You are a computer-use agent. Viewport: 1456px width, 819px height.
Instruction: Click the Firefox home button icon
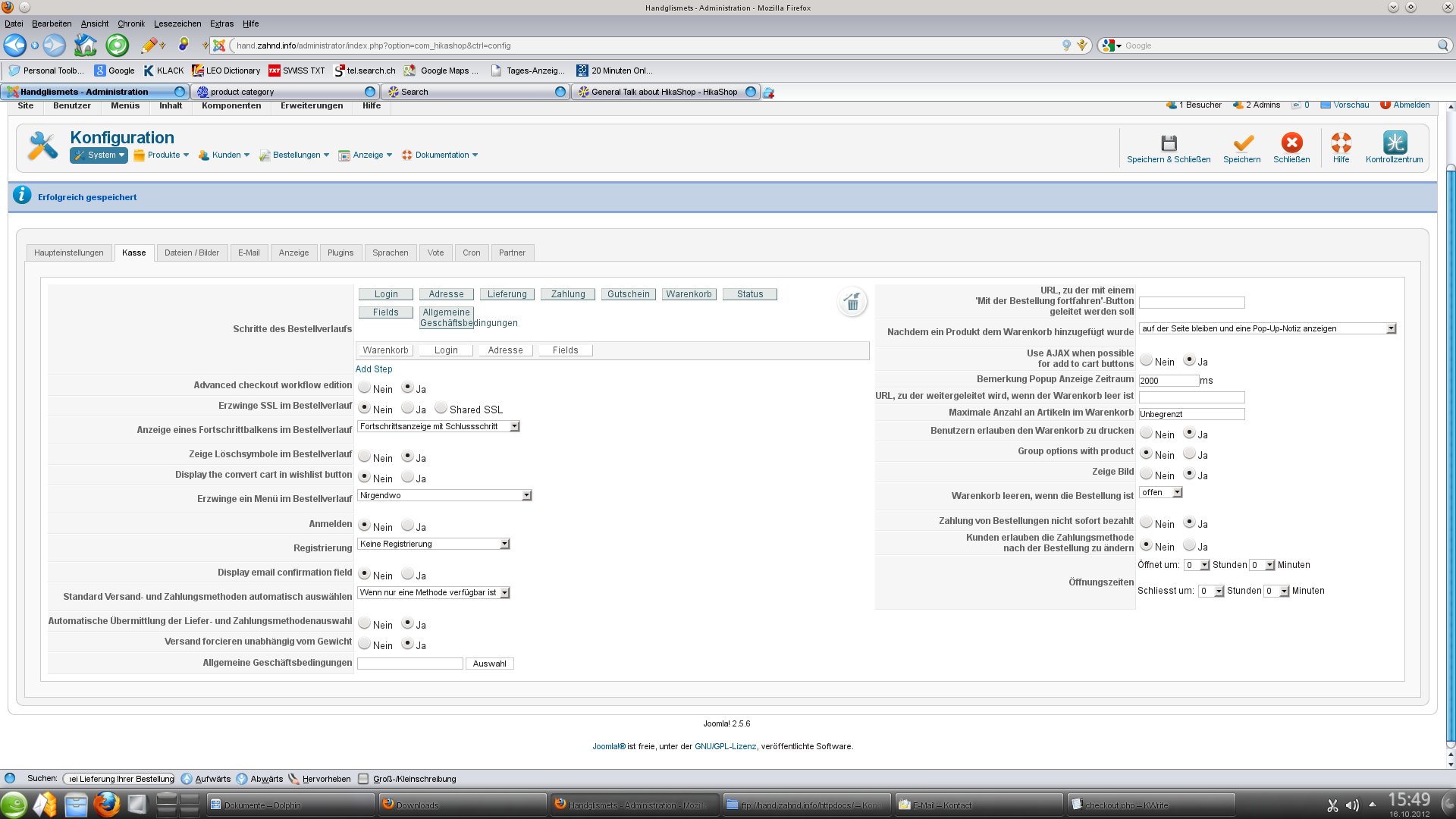pyautogui.click(x=85, y=45)
